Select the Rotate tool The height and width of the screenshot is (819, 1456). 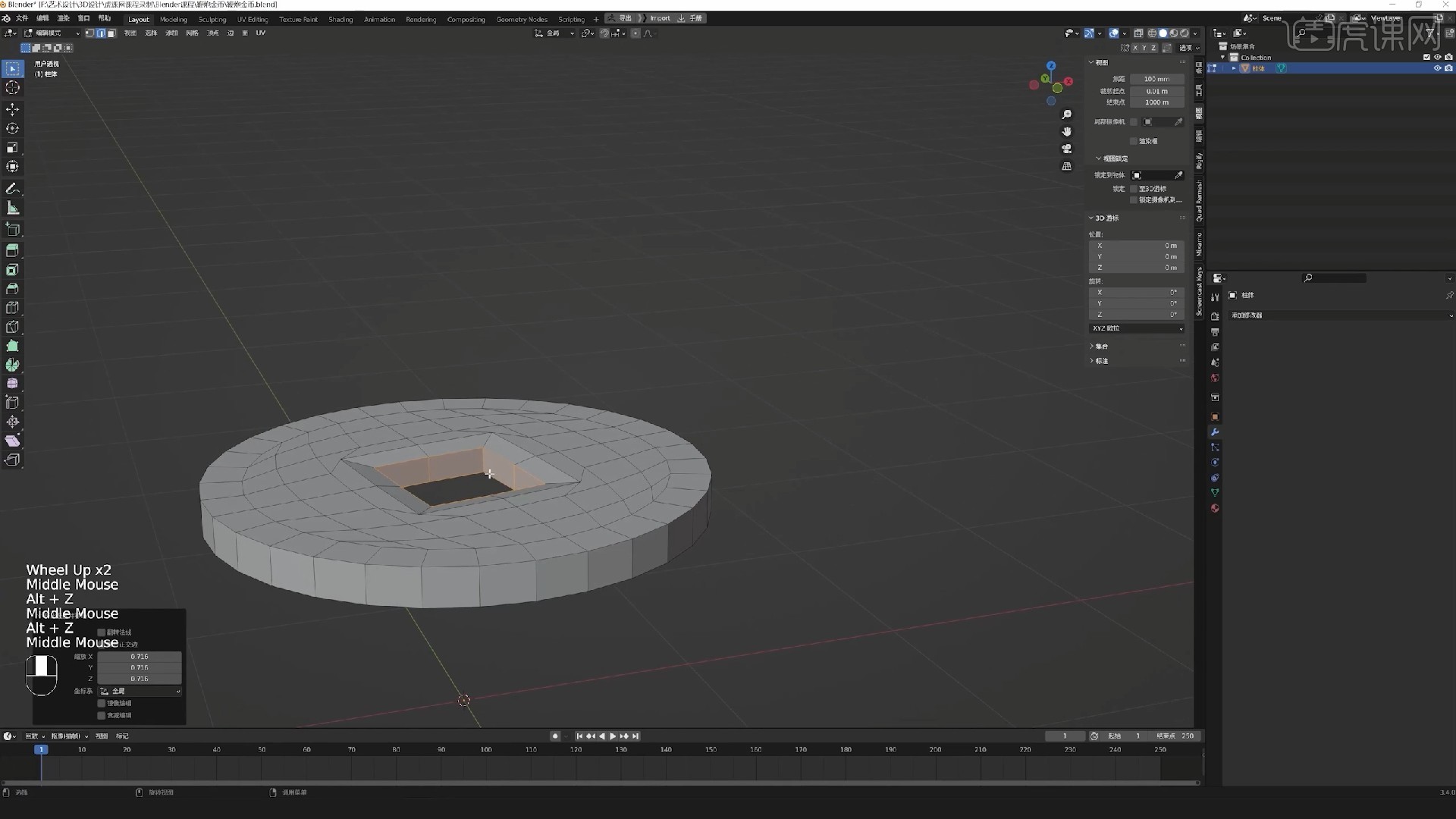(12, 128)
